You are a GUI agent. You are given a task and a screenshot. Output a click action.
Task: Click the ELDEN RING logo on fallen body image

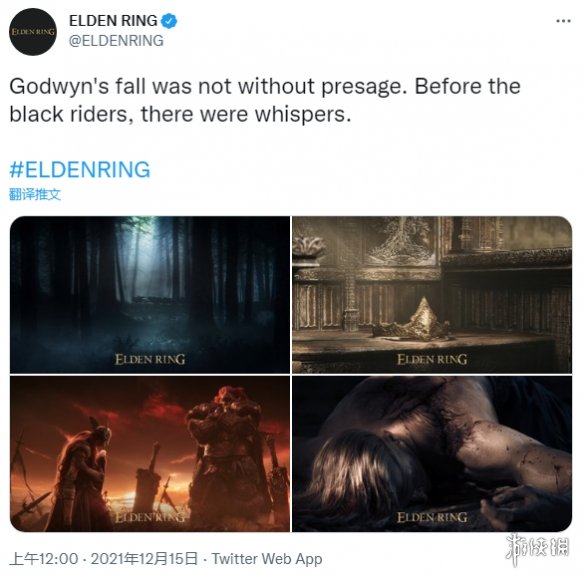432,517
